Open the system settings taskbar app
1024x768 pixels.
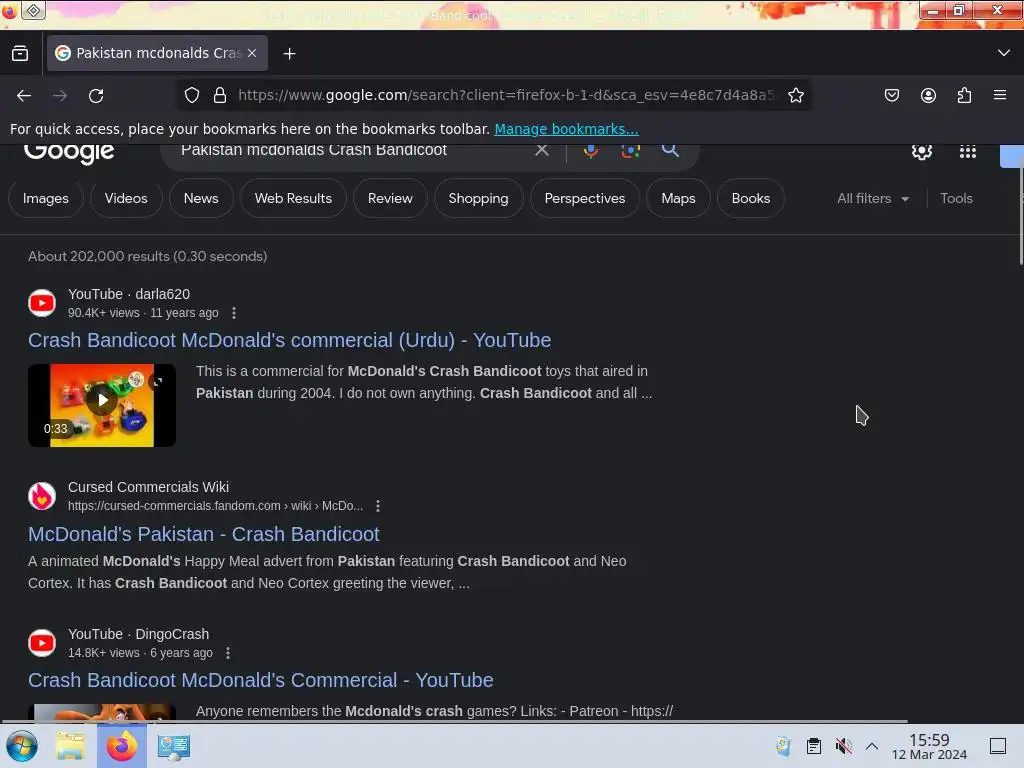174,746
